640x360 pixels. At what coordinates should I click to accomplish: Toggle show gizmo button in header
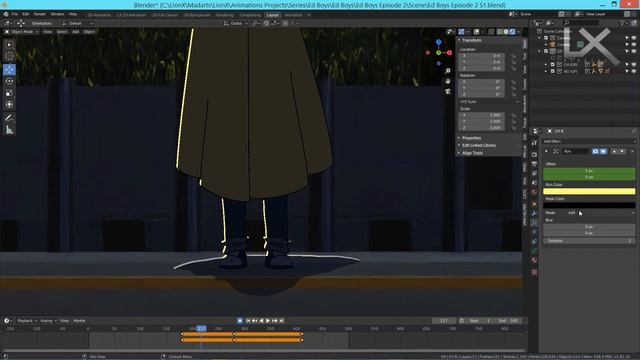[x=461, y=31]
